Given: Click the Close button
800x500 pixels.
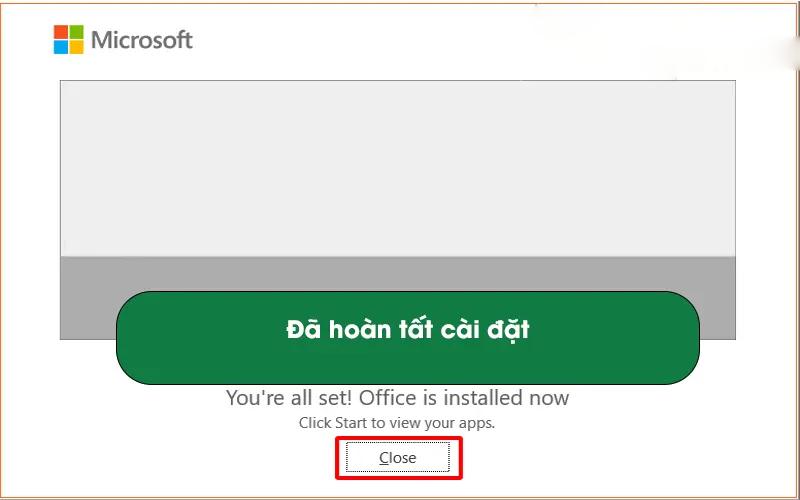Looking at the screenshot, I should tap(397, 458).
